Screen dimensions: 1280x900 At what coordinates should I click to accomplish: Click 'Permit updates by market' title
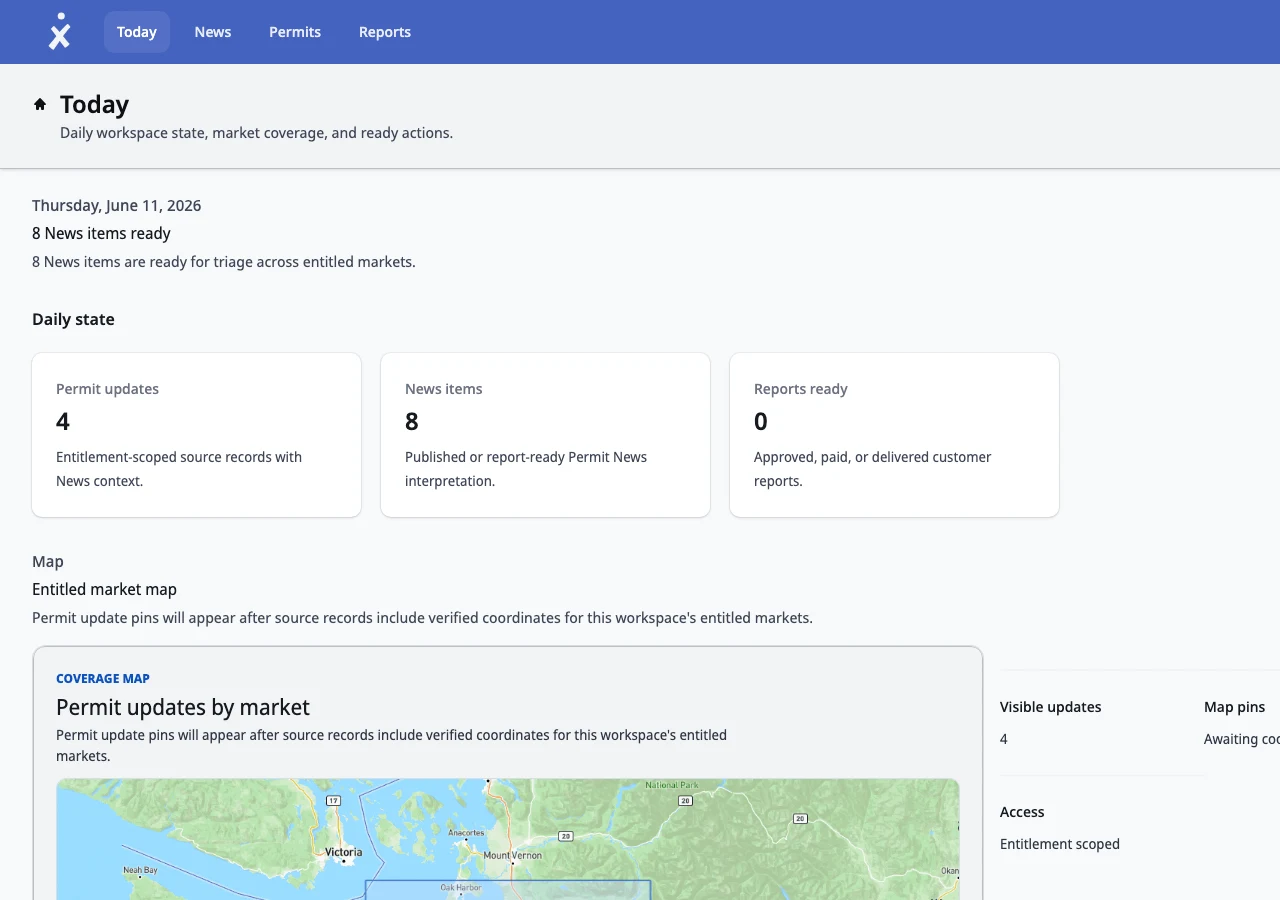click(183, 707)
